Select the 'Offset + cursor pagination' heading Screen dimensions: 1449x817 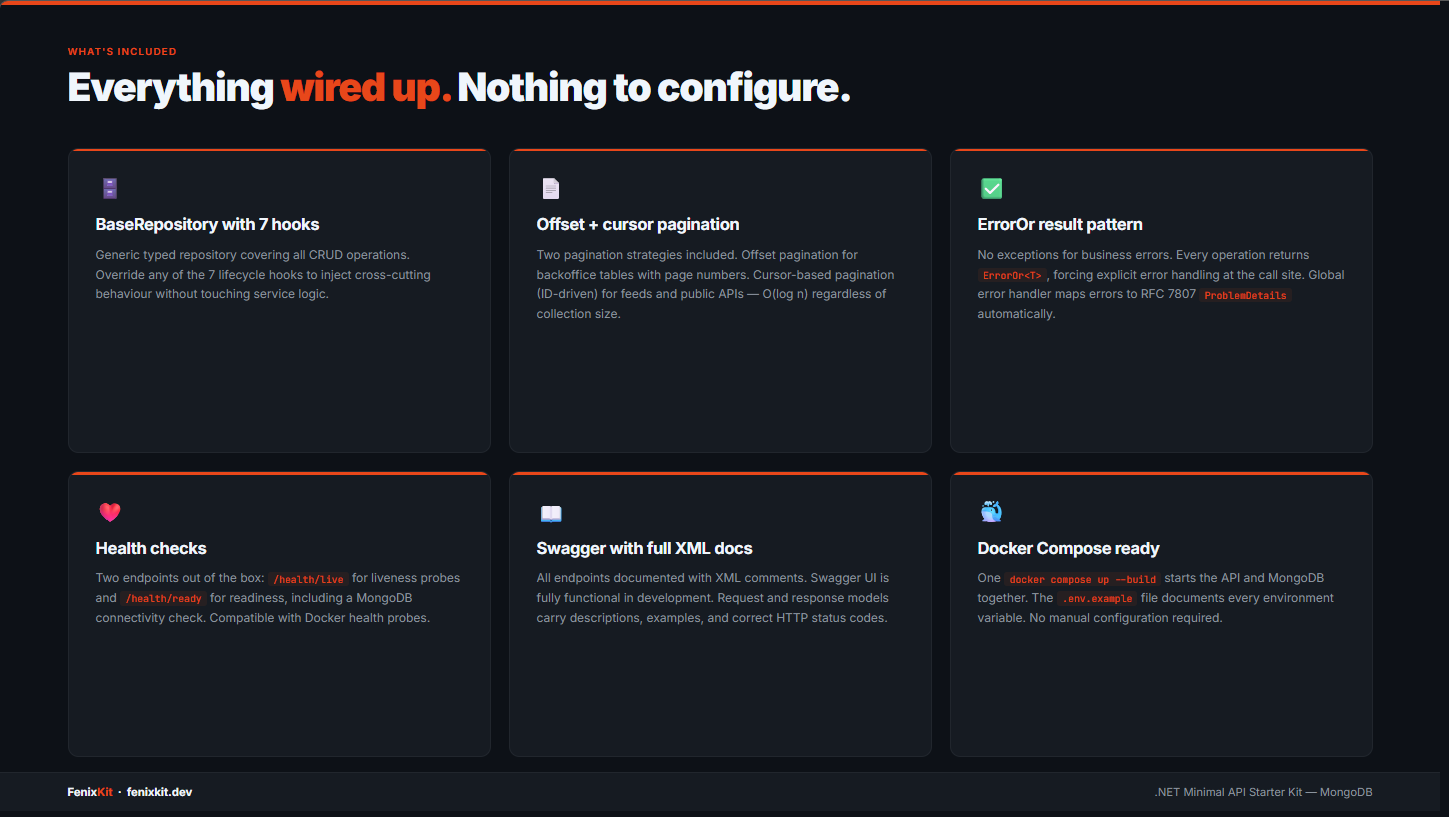[x=638, y=224]
